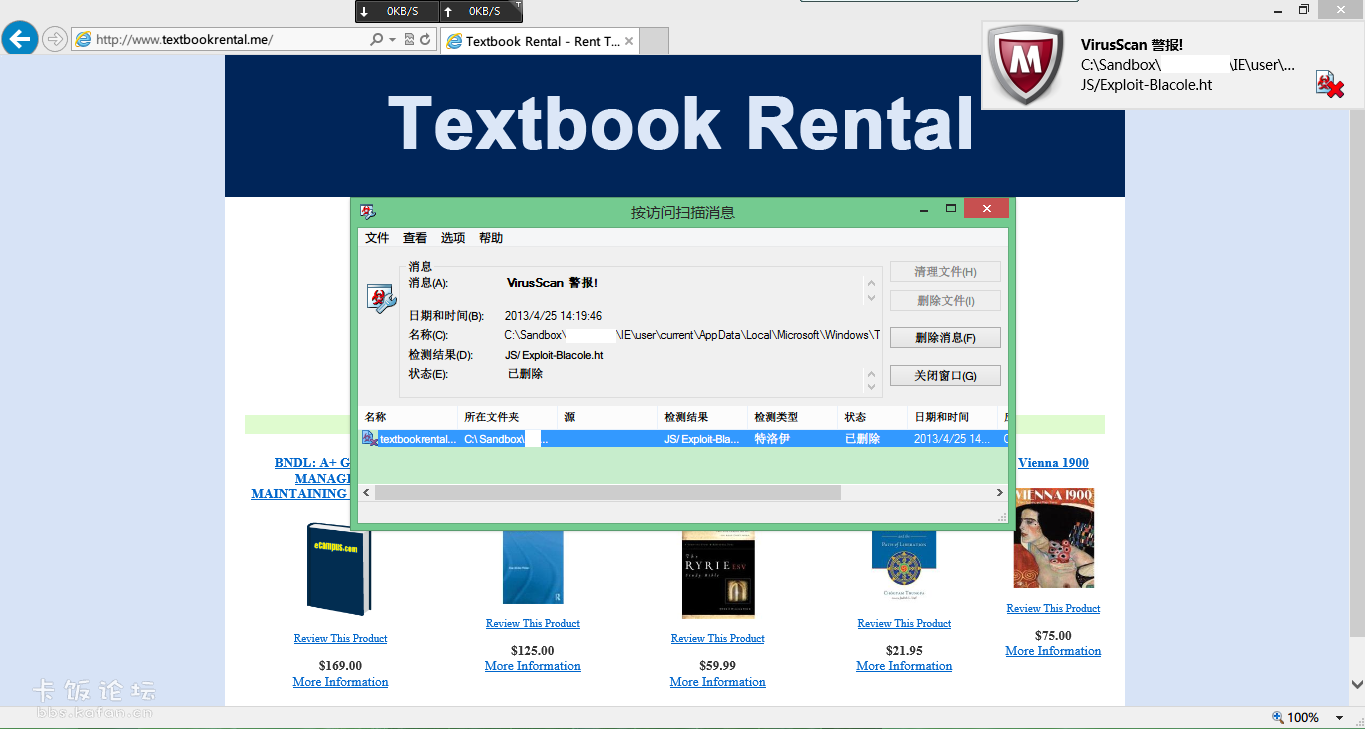Open a new blank tab
Viewport: 1365px width, 729px height.
[x=653, y=41]
